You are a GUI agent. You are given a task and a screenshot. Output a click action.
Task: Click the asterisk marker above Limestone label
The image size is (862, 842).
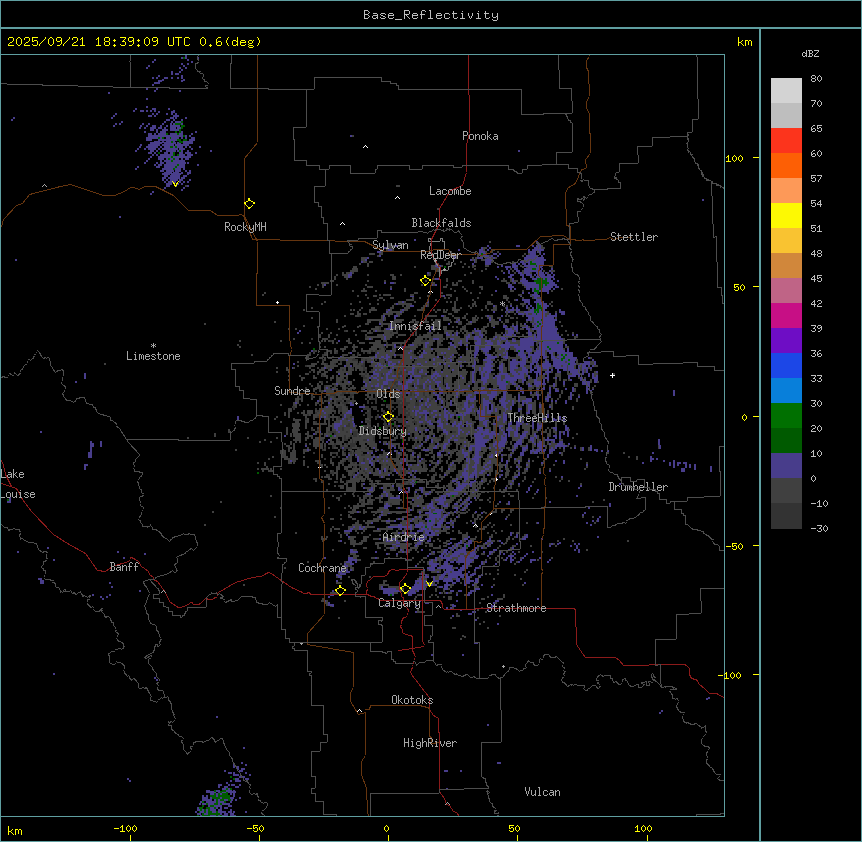(x=153, y=345)
